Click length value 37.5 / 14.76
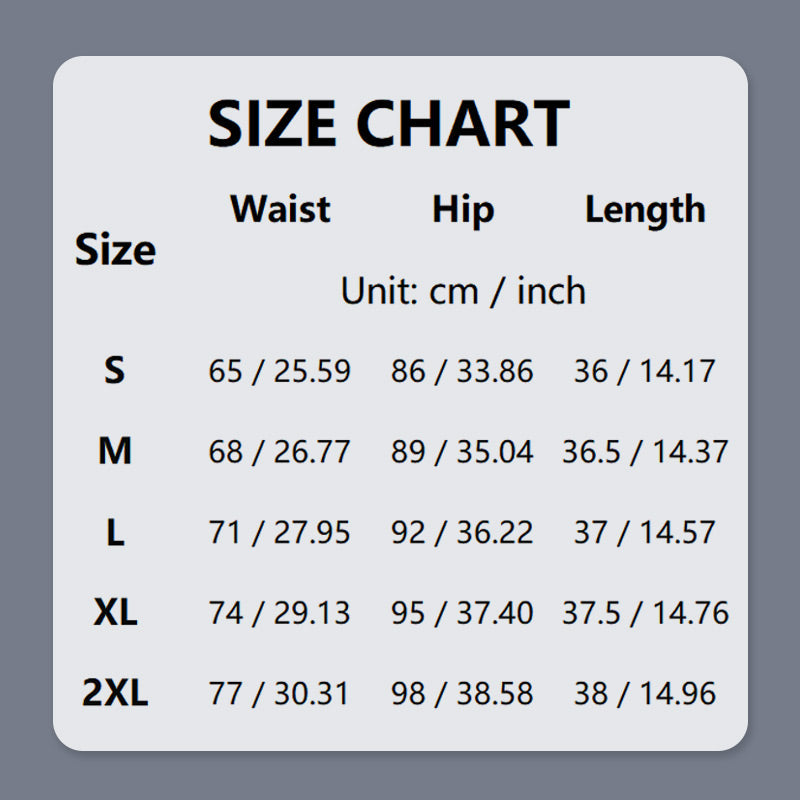 645,612
